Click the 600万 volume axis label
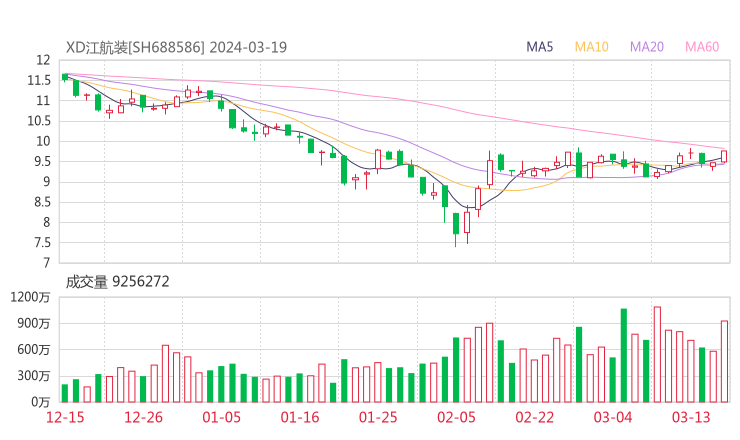The width and height of the screenshot is (740, 440). (34, 350)
